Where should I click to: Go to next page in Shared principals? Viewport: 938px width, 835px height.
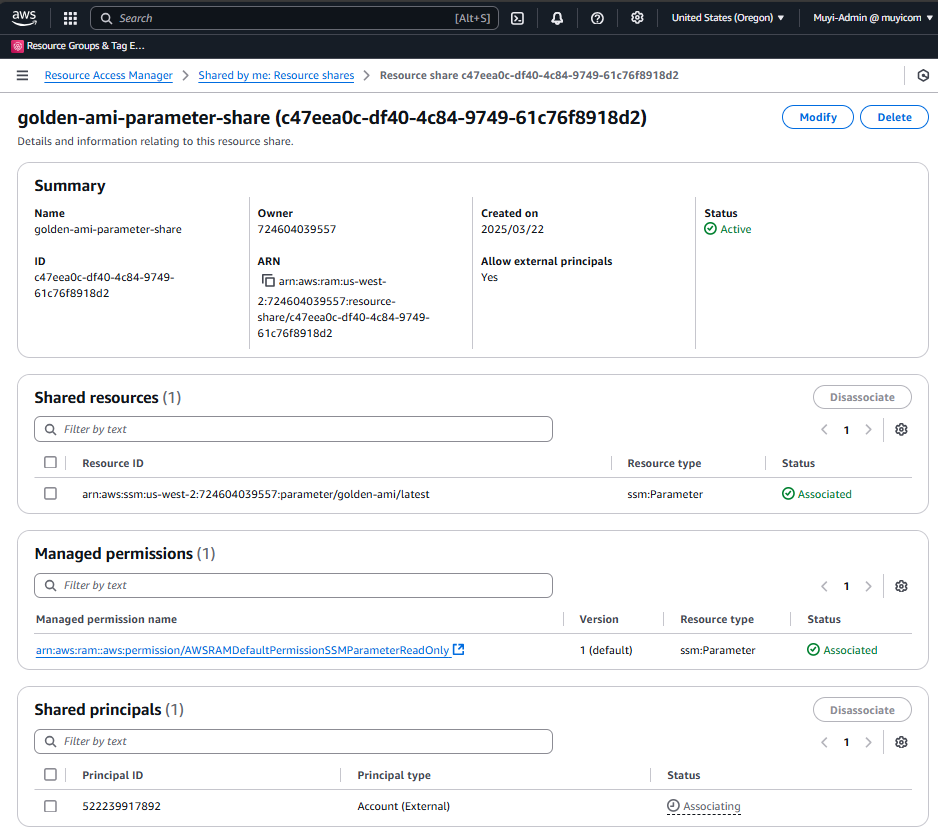(x=868, y=742)
